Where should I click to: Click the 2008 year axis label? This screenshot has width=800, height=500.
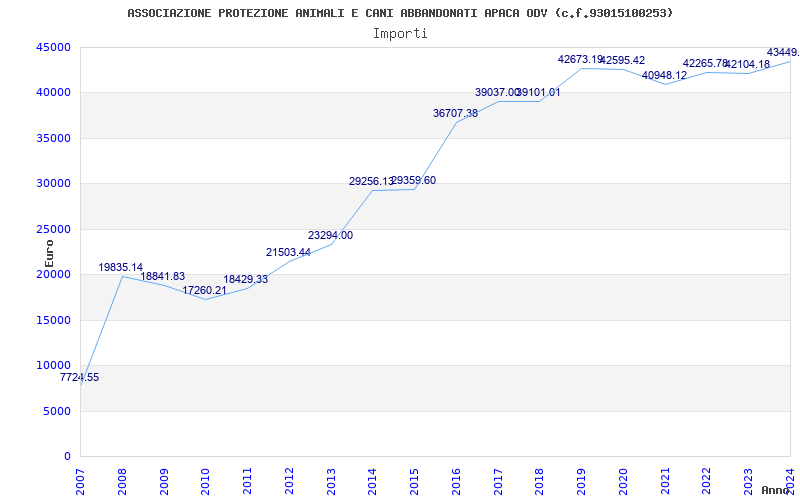[122, 481]
